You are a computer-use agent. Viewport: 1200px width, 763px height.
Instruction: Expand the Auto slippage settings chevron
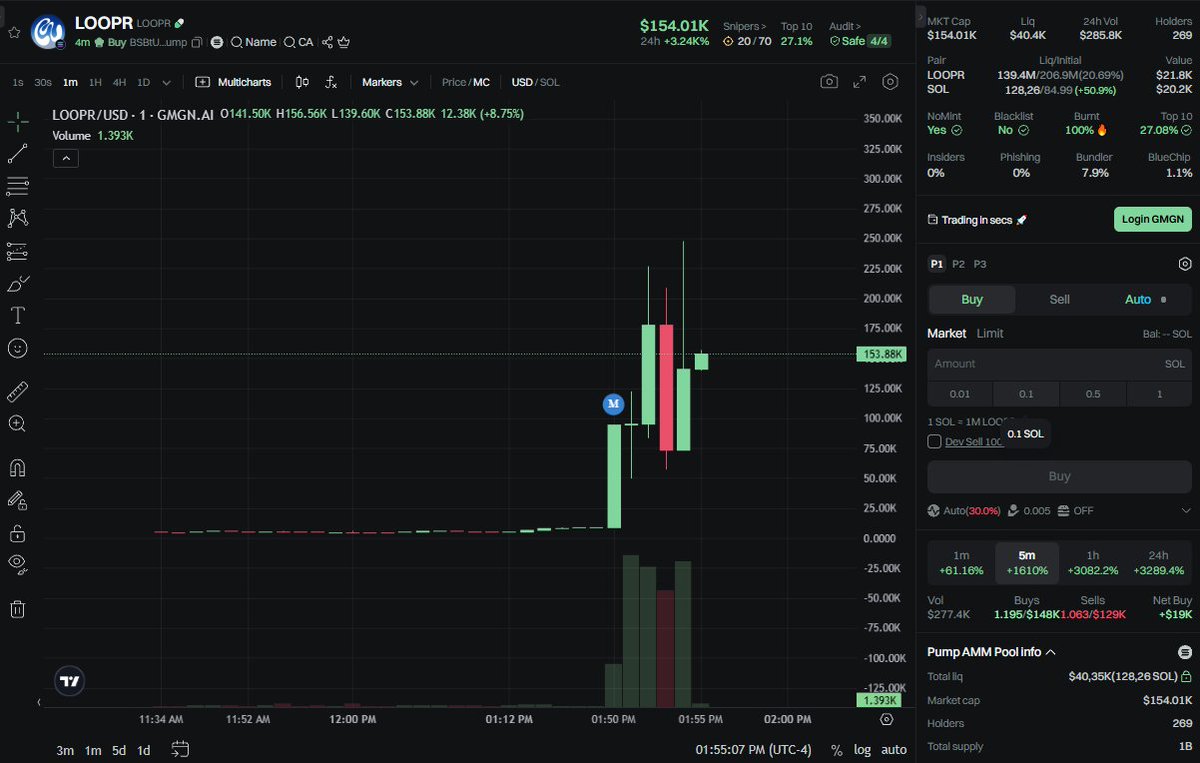pyautogui.click(x=1186, y=511)
